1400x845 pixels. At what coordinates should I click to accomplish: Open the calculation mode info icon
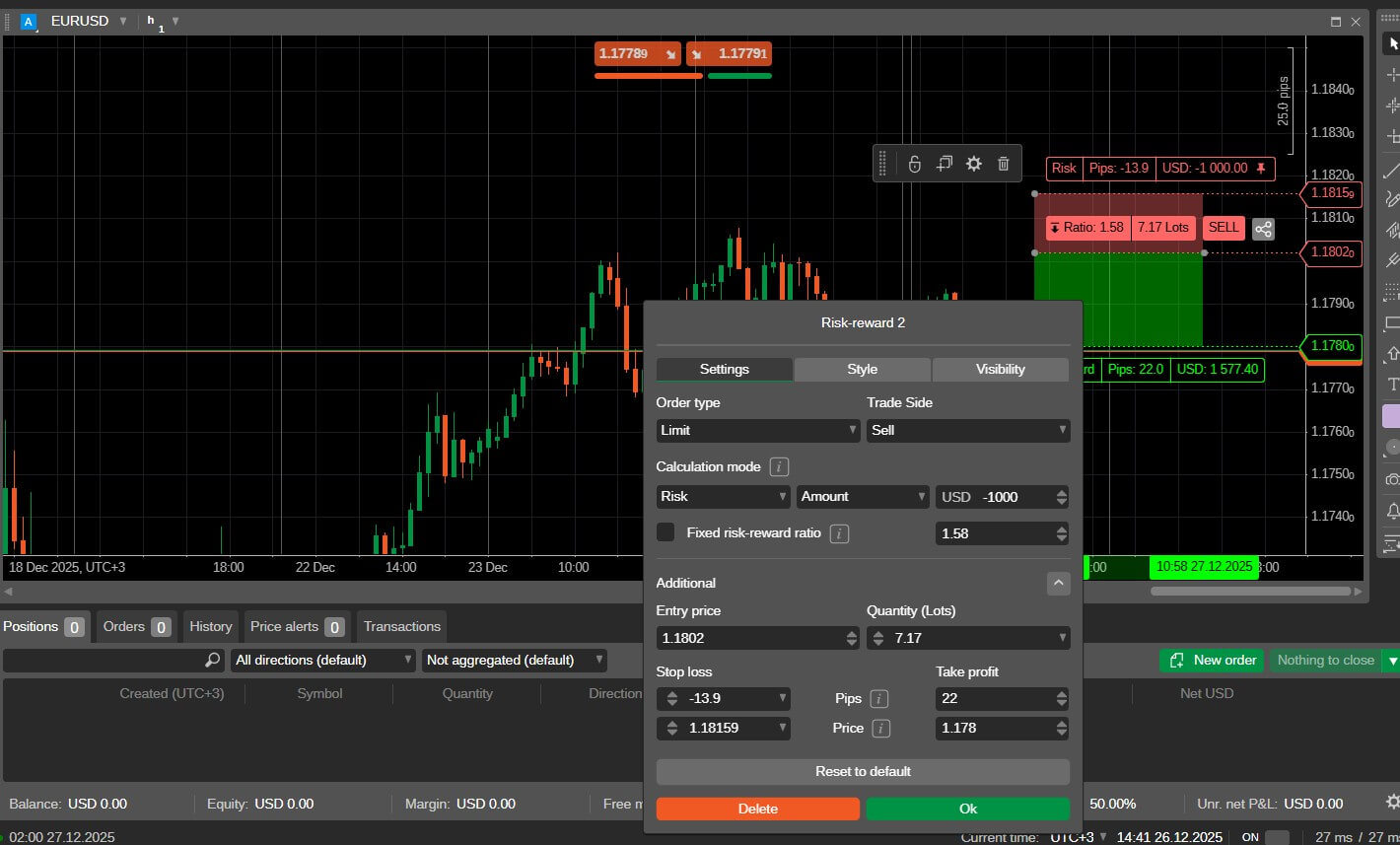pos(778,466)
